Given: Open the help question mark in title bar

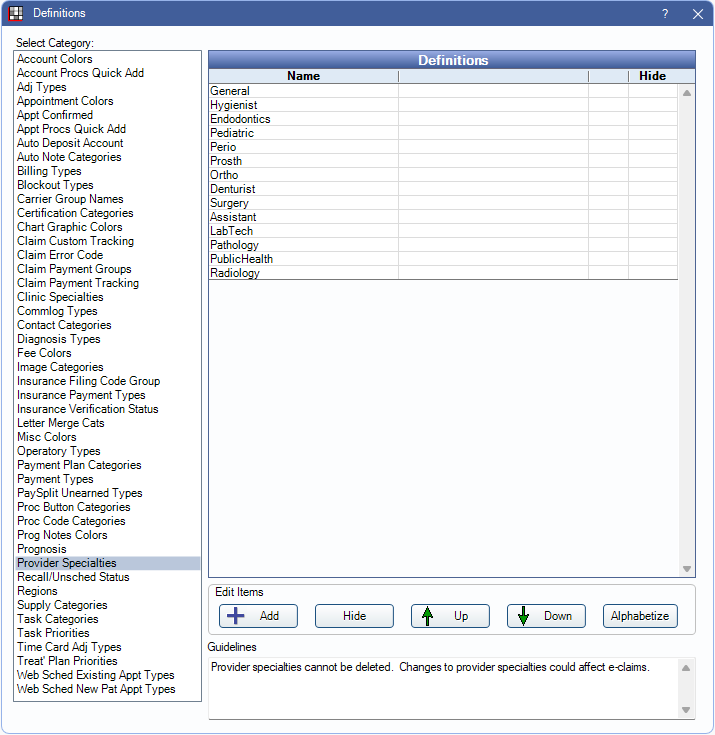Looking at the screenshot, I should click(665, 14).
